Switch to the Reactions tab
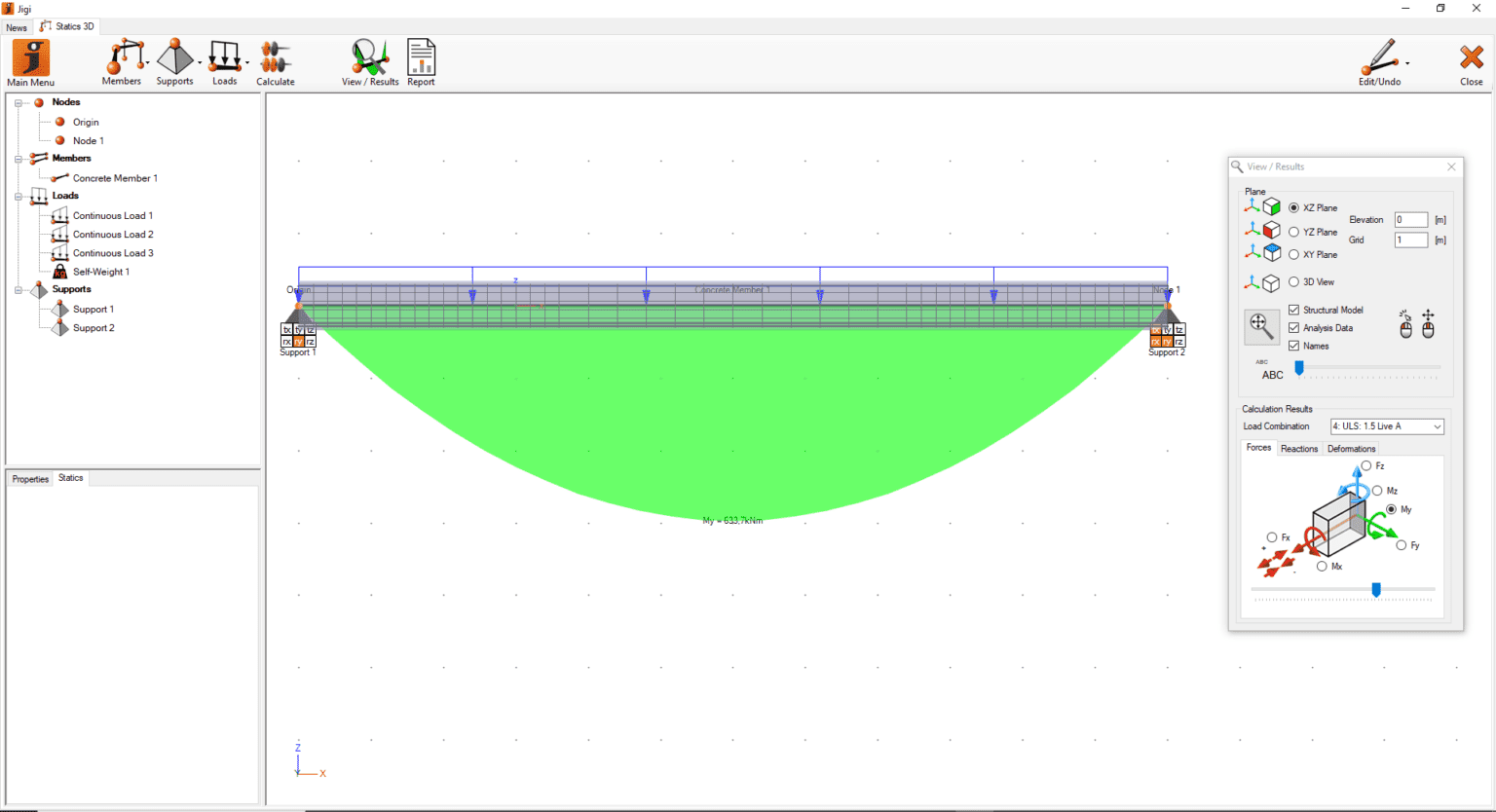The width and height of the screenshot is (1496, 812). point(1298,449)
